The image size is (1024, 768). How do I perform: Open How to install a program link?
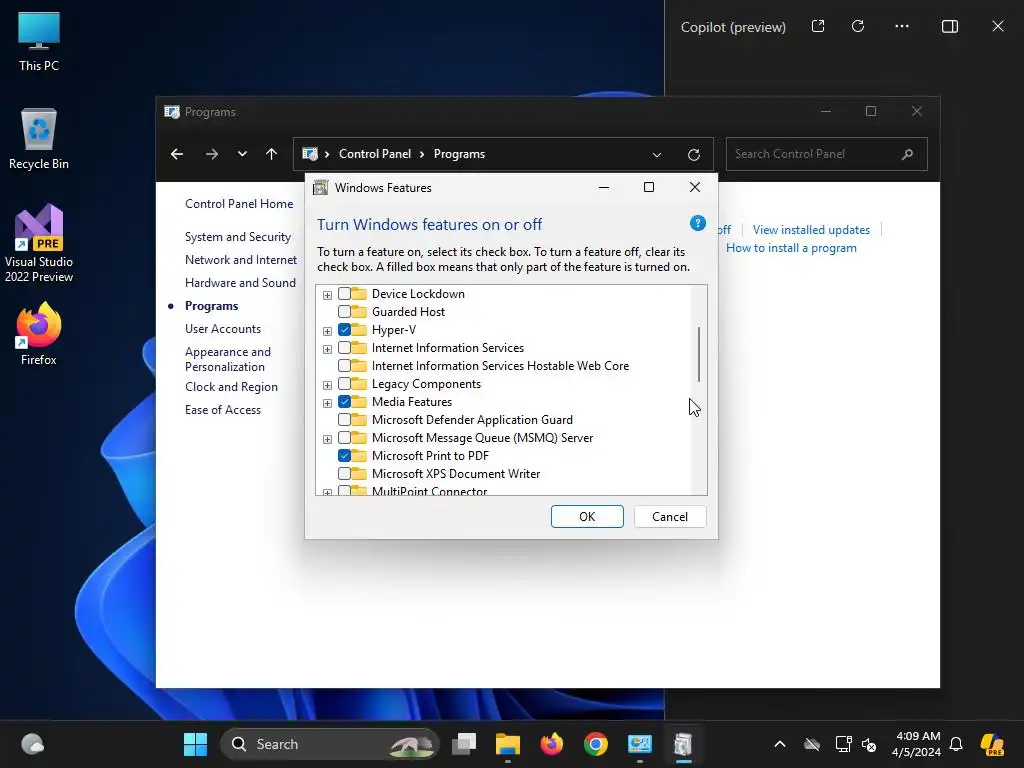tap(791, 248)
